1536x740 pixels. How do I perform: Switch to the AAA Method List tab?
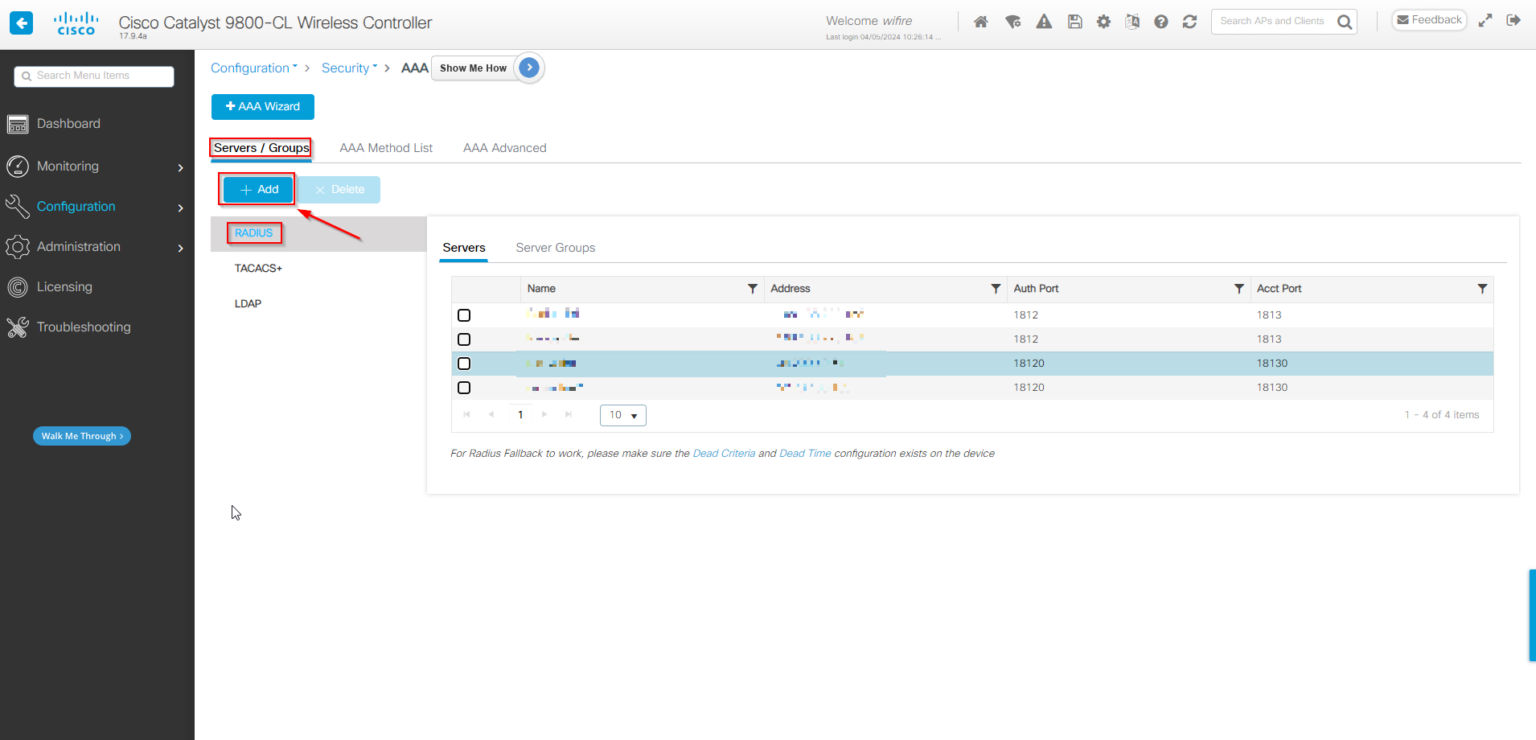coord(385,147)
